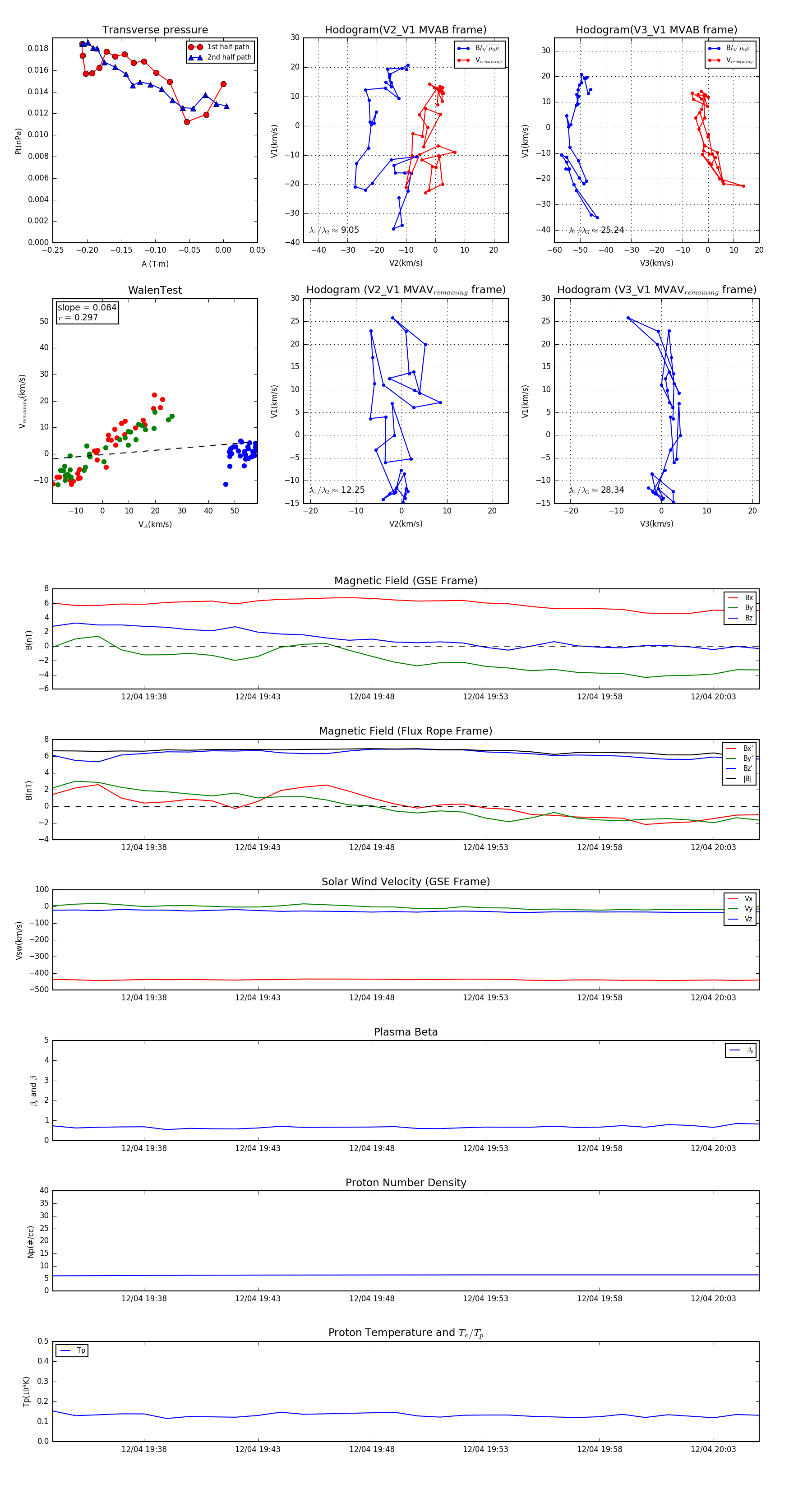The height and width of the screenshot is (1489, 812).
Task: Click the 'Magnetic Field (Flux Rope Frame)' title
Action: [406, 731]
